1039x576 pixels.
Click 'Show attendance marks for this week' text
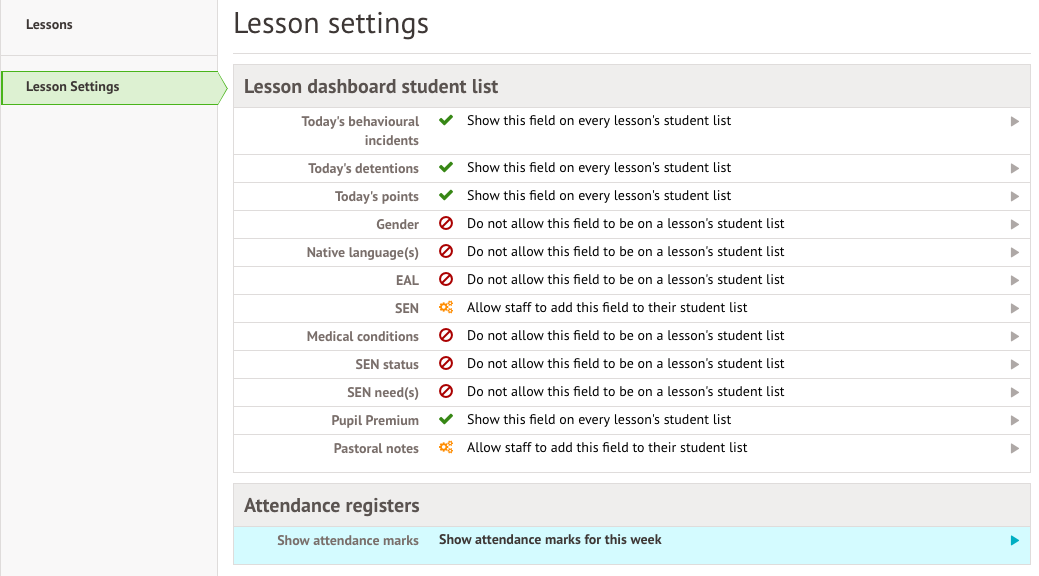point(550,540)
